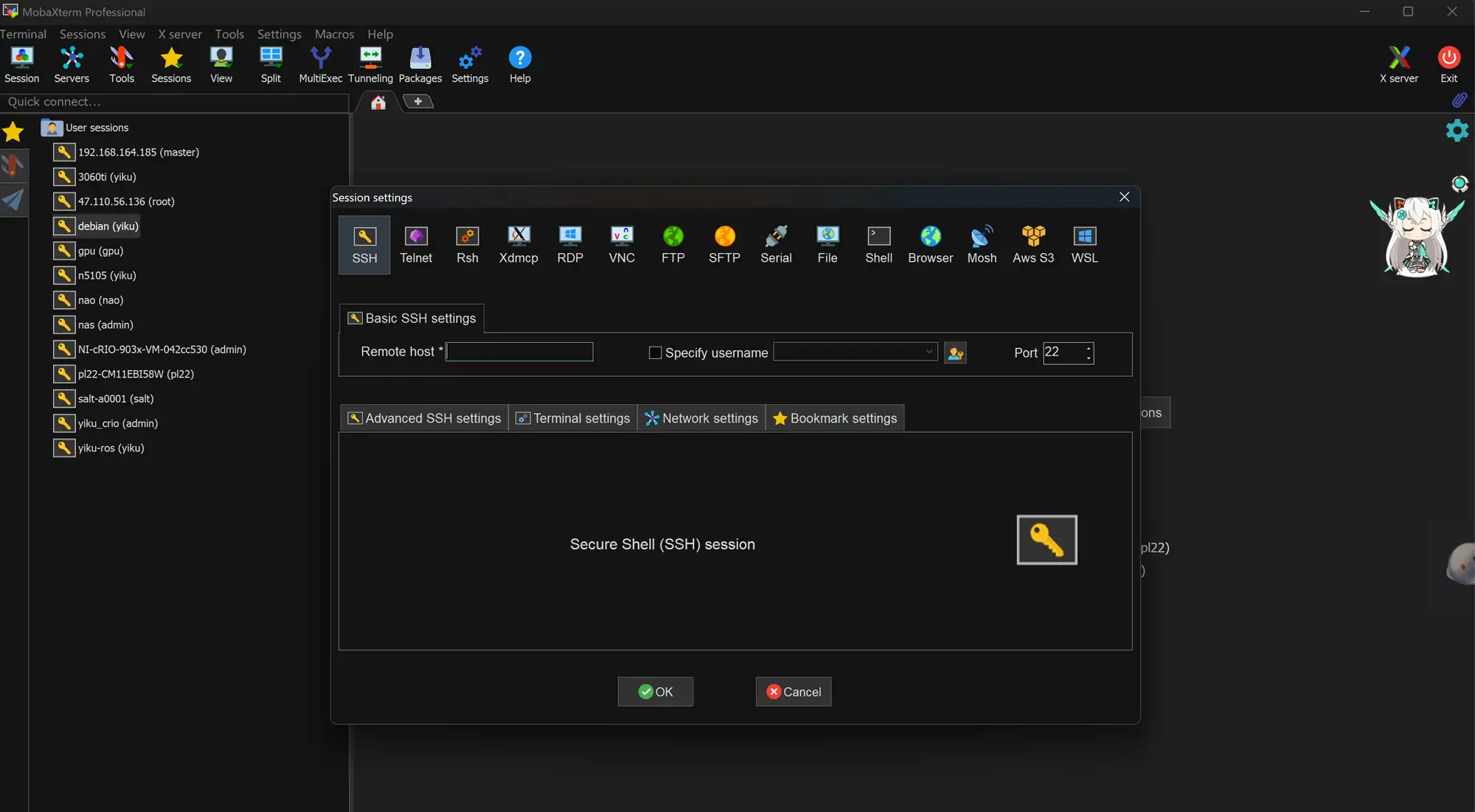
Task: Increase the Port value with up arrow
Action: coord(1089,348)
